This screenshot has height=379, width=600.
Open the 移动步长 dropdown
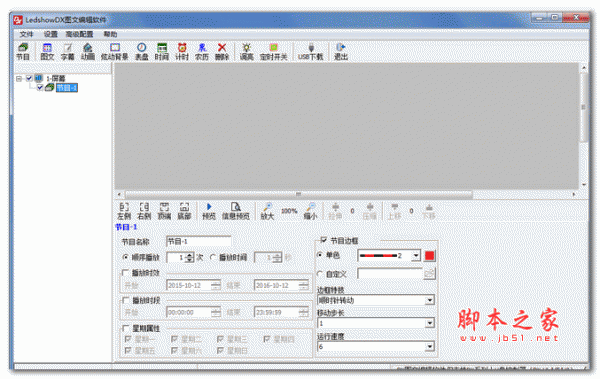pyautogui.click(x=430, y=323)
